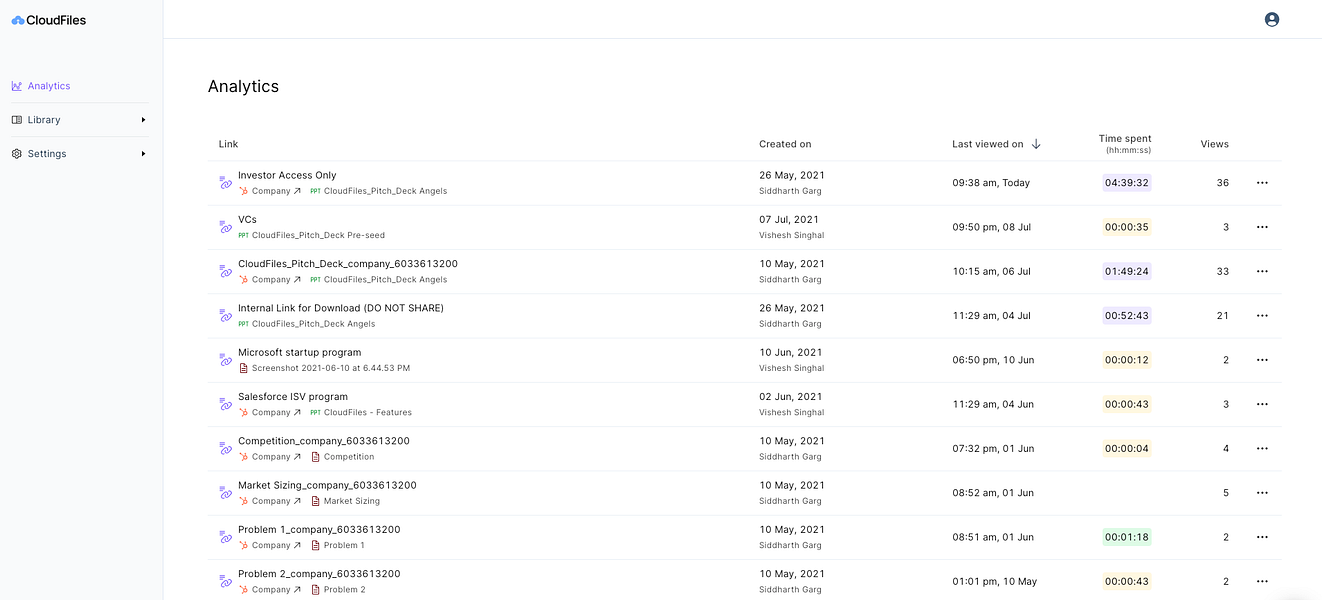This screenshot has height=600, width=1322.
Task: Open more options for Problem 2_company_6033613200
Action: click(1262, 581)
